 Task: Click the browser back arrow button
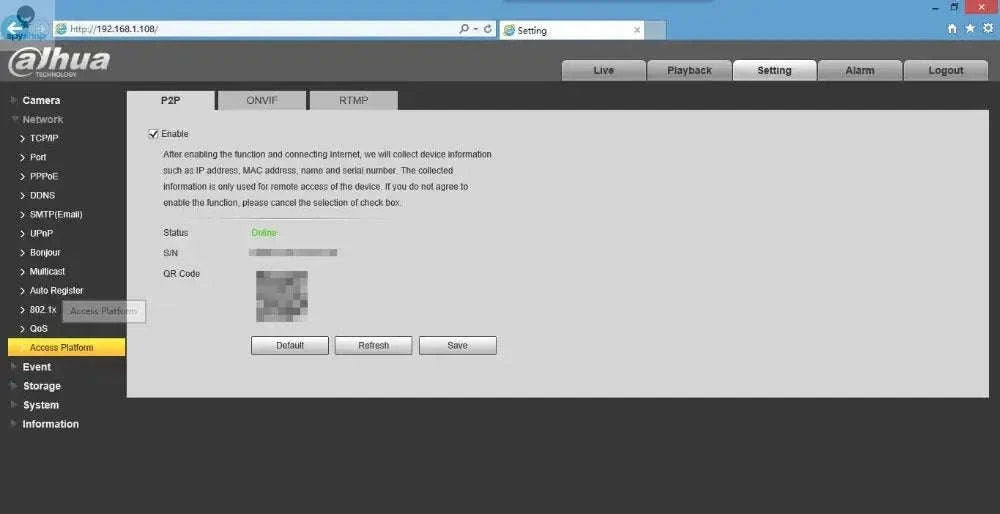[x=14, y=26]
